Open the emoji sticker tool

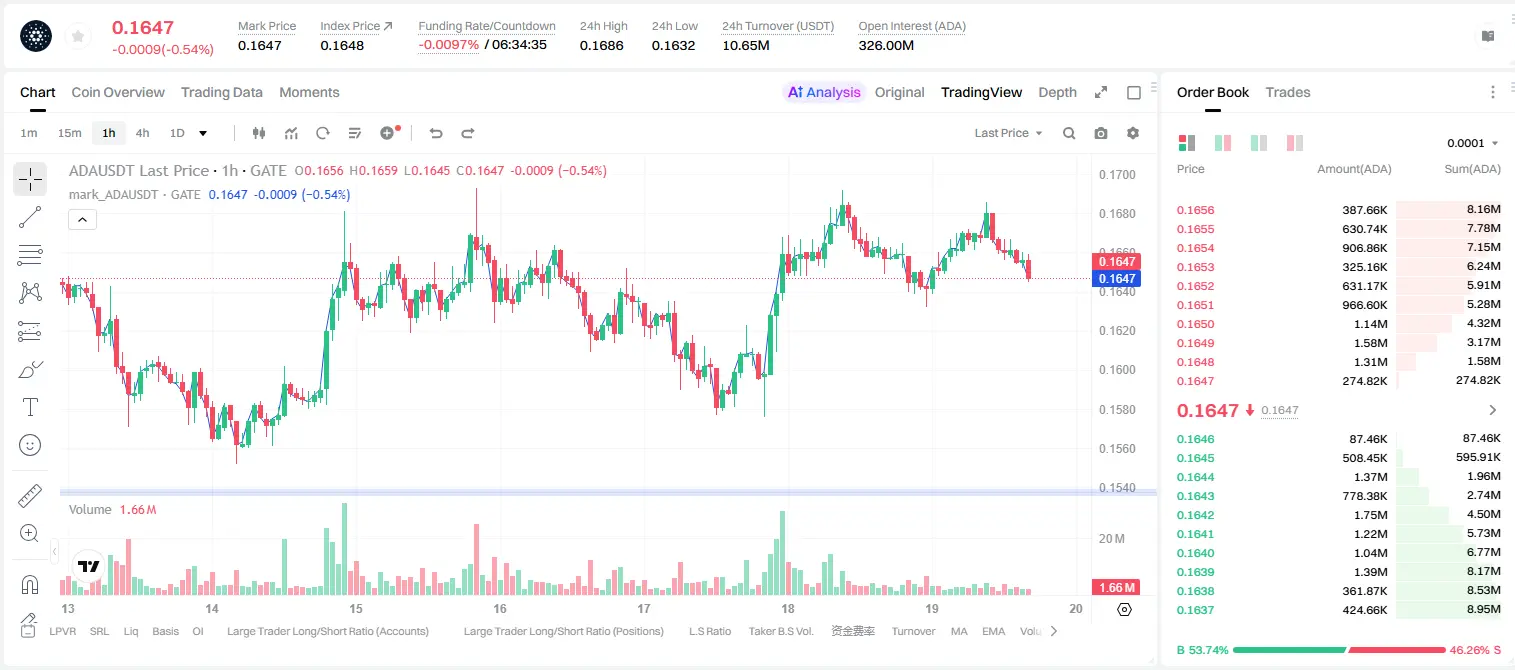[30, 445]
